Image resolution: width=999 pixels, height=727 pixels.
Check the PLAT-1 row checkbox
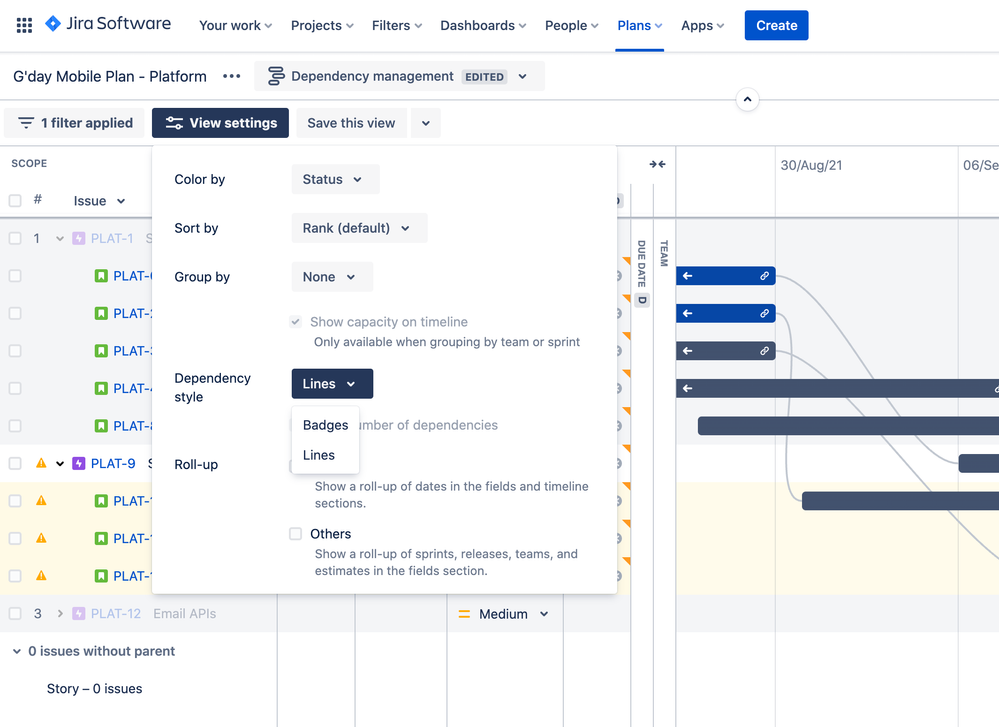[x=15, y=238]
